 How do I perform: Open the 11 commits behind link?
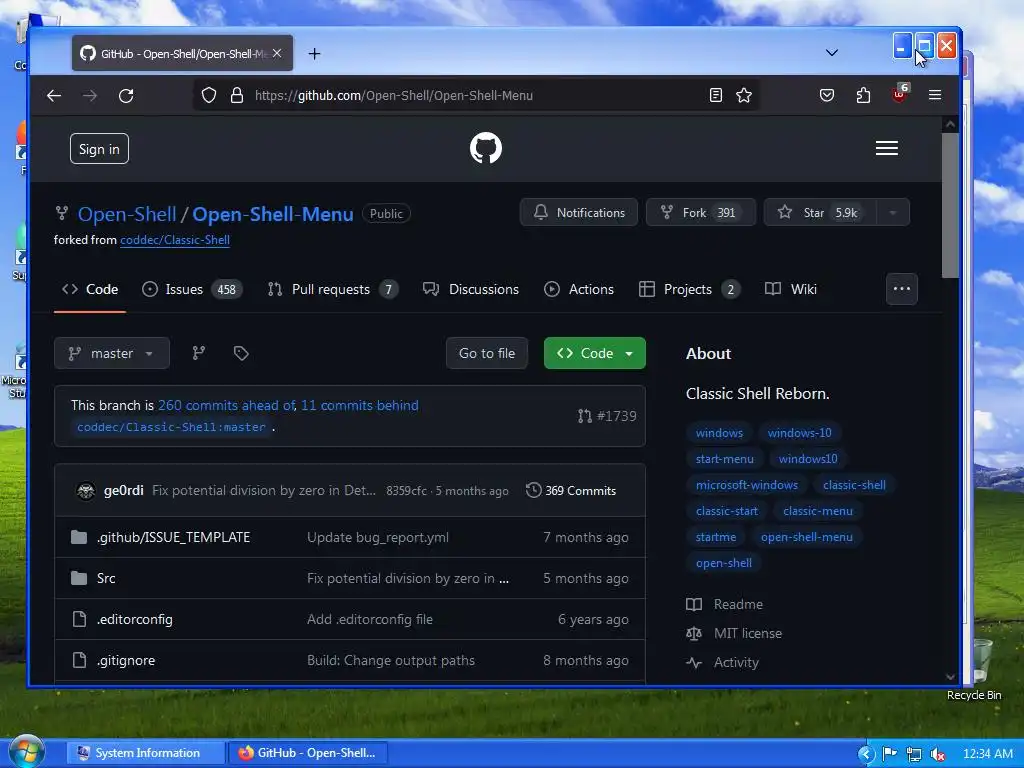360,406
